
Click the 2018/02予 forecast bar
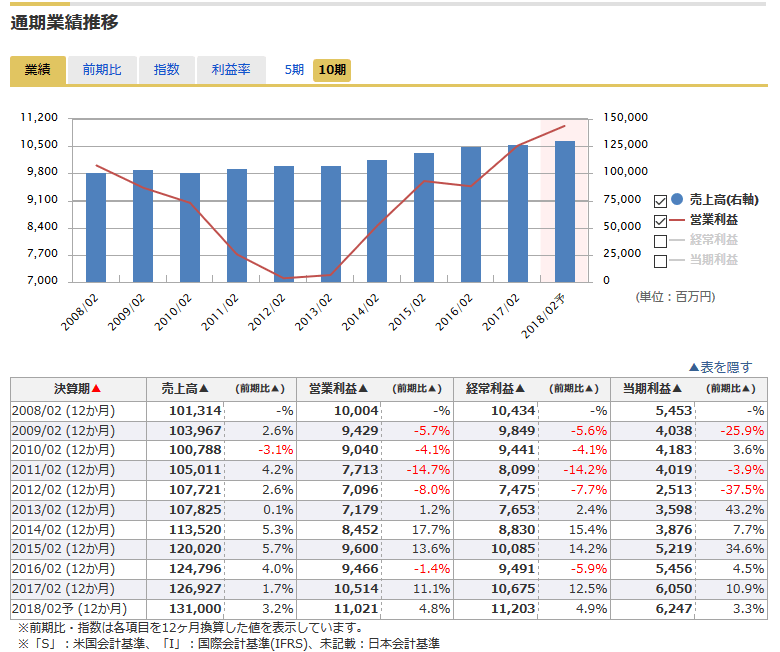pyautogui.click(x=565, y=212)
